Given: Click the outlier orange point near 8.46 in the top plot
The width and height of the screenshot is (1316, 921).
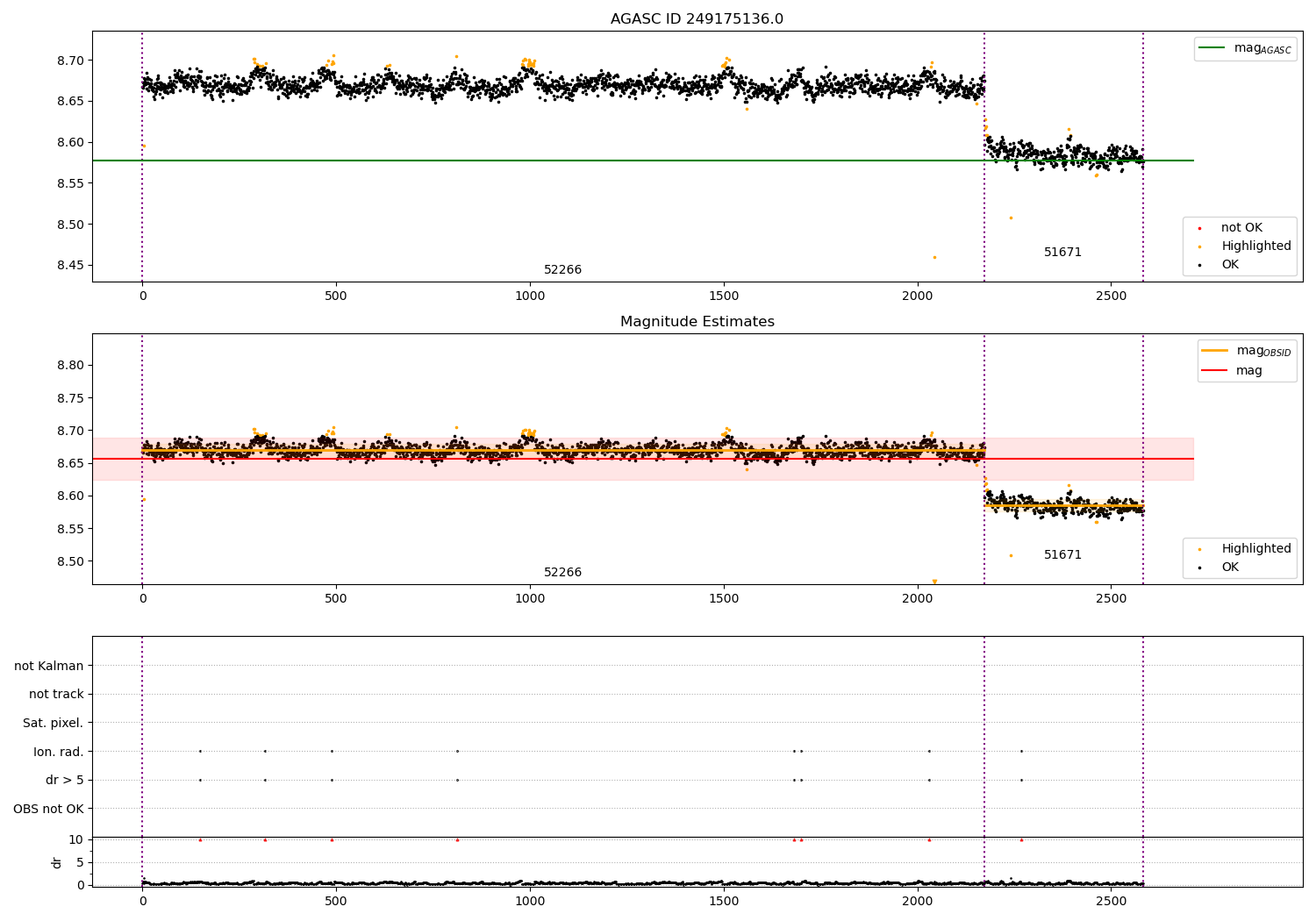Looking at the screenshot, I should point(934,257).
